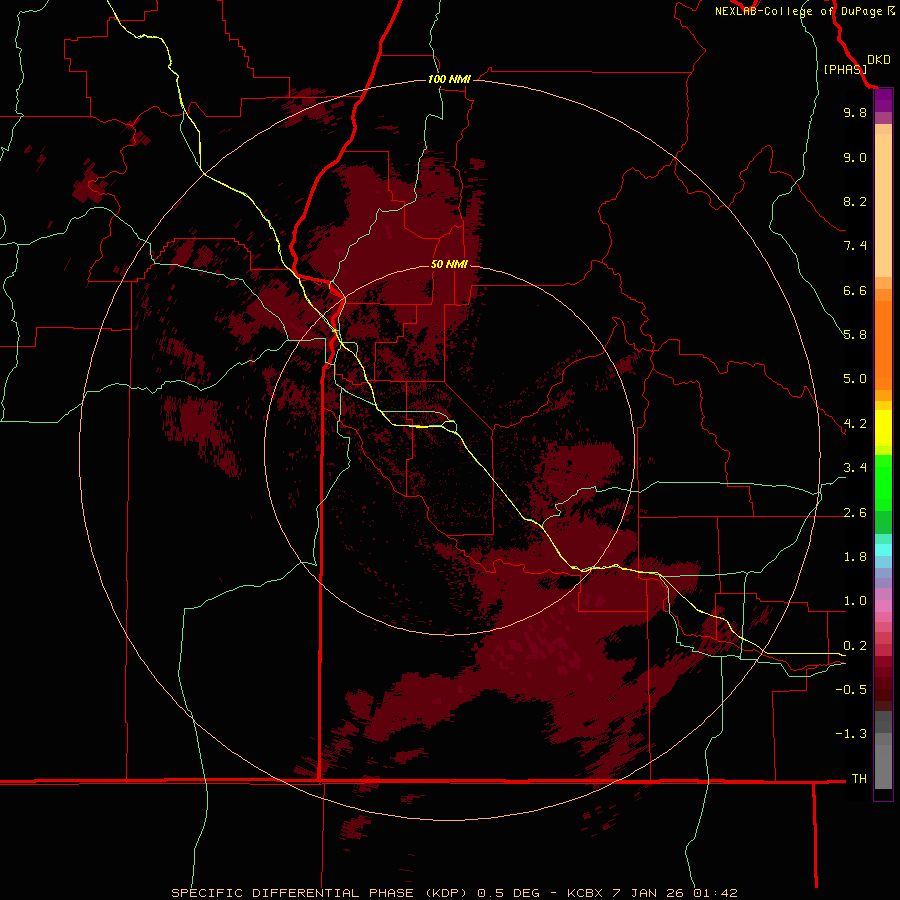Pick the yellow segment of the color bar

pos(883,428)
